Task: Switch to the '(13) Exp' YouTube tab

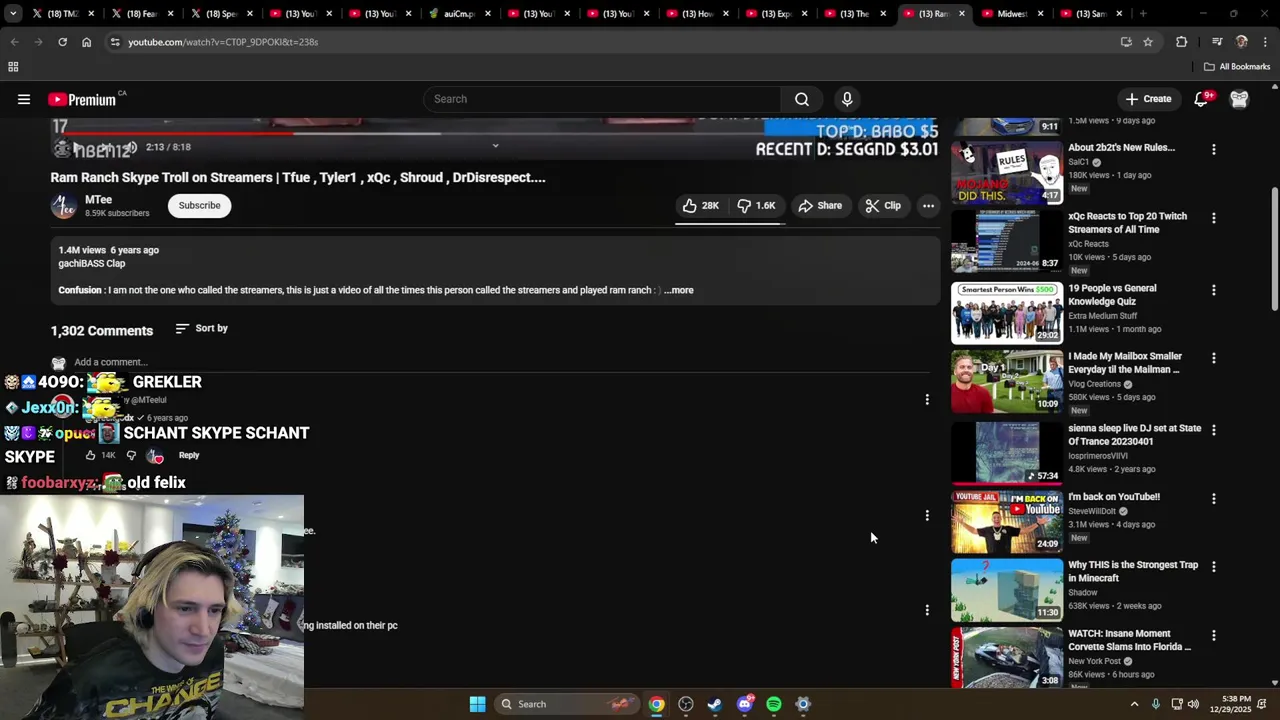Action: point(775,14)
